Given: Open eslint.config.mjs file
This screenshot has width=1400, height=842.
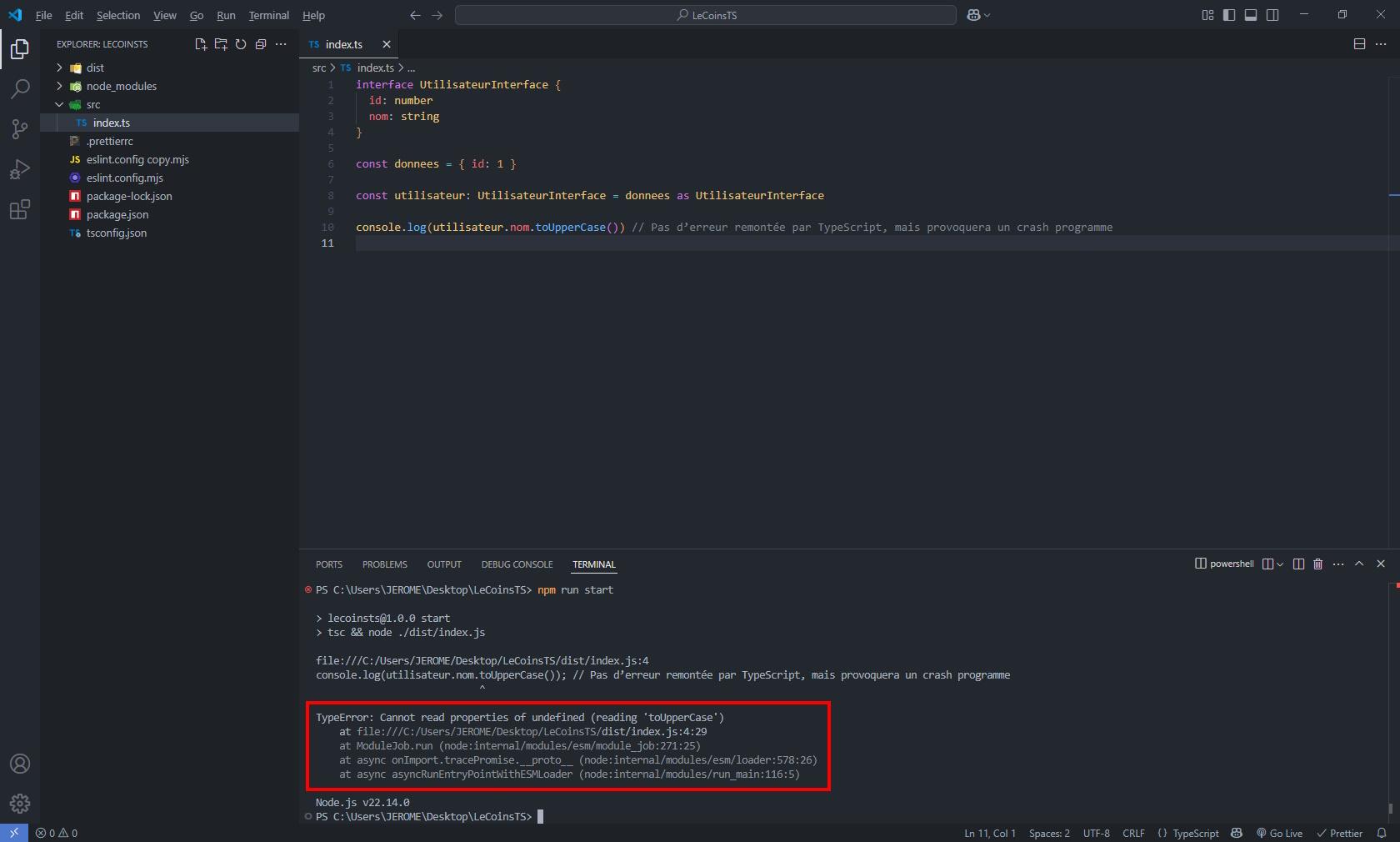Looking at the screenshot, I should click(x=169, y=178).
